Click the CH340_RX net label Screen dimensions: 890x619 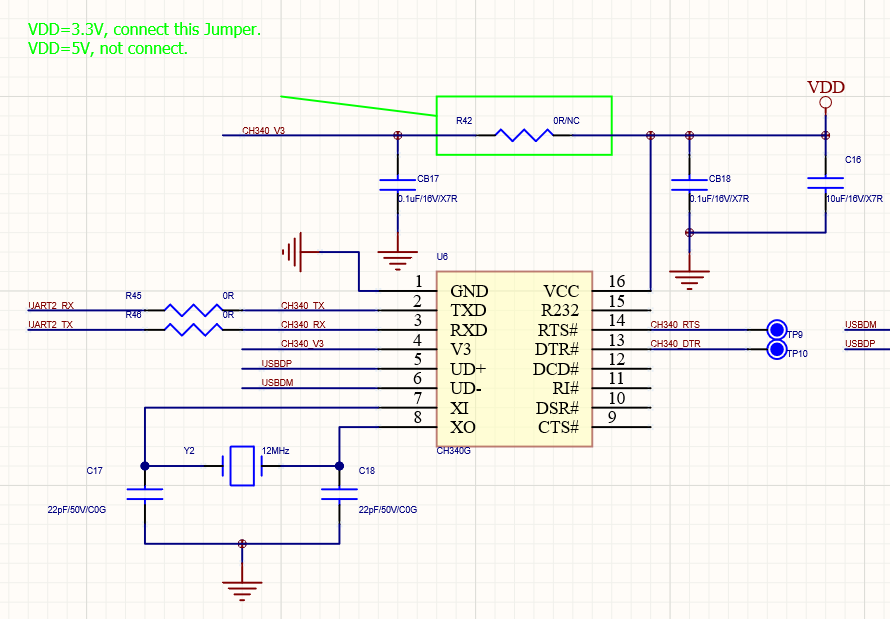[303, 325]
